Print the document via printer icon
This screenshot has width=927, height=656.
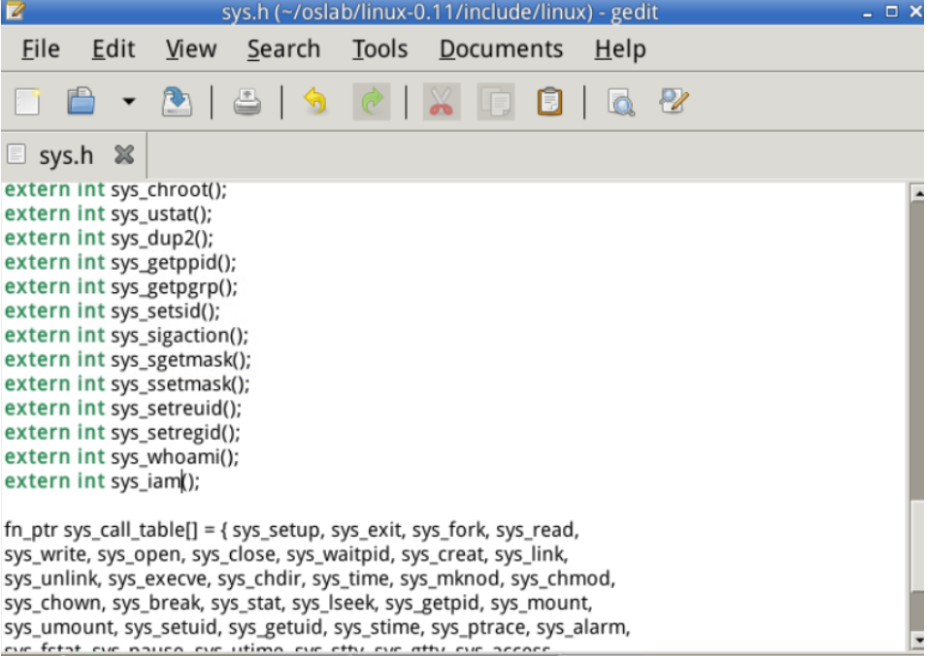tap(247, 102)
